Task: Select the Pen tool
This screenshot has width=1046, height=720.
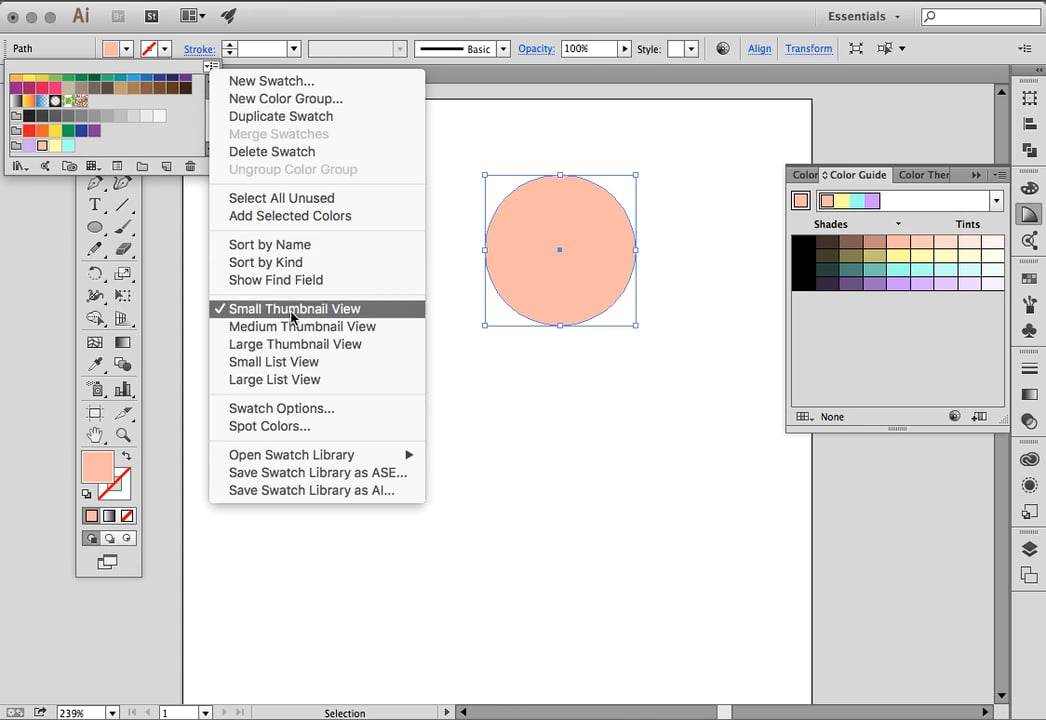Action: tap(95, 183)
